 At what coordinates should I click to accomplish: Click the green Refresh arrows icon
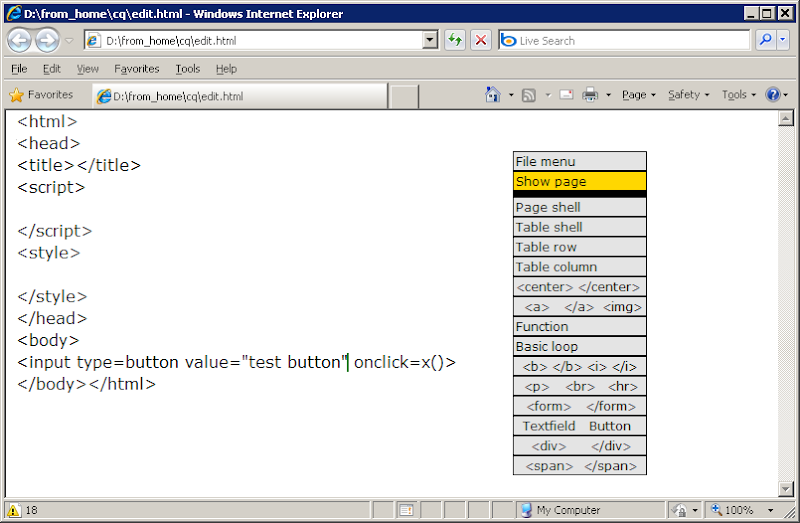pyautogui.click(x=455, y=40)
